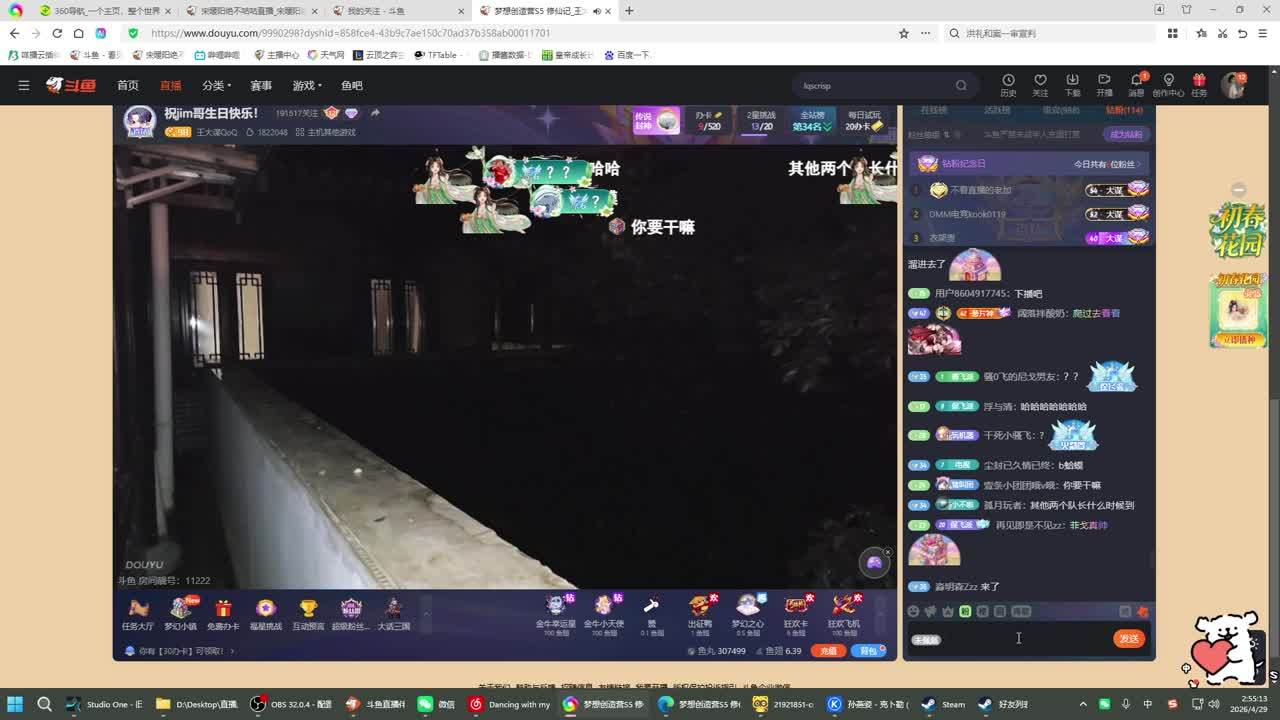Screen dimensions: 1280x720
Task: Toggle the green chat option icon above input
Action: (x=965, y=611)
